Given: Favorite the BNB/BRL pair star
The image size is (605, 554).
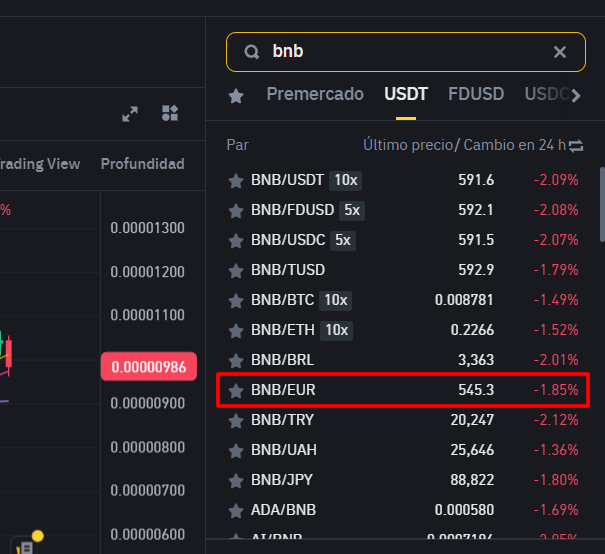Looking at the screenshot, I should tap(236, 360).
